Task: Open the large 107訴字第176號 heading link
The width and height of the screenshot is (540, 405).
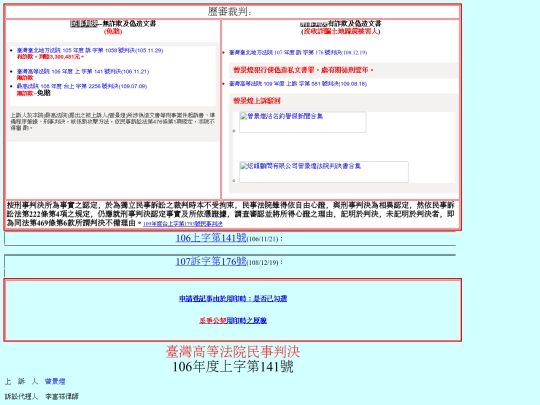Action: 211,261
